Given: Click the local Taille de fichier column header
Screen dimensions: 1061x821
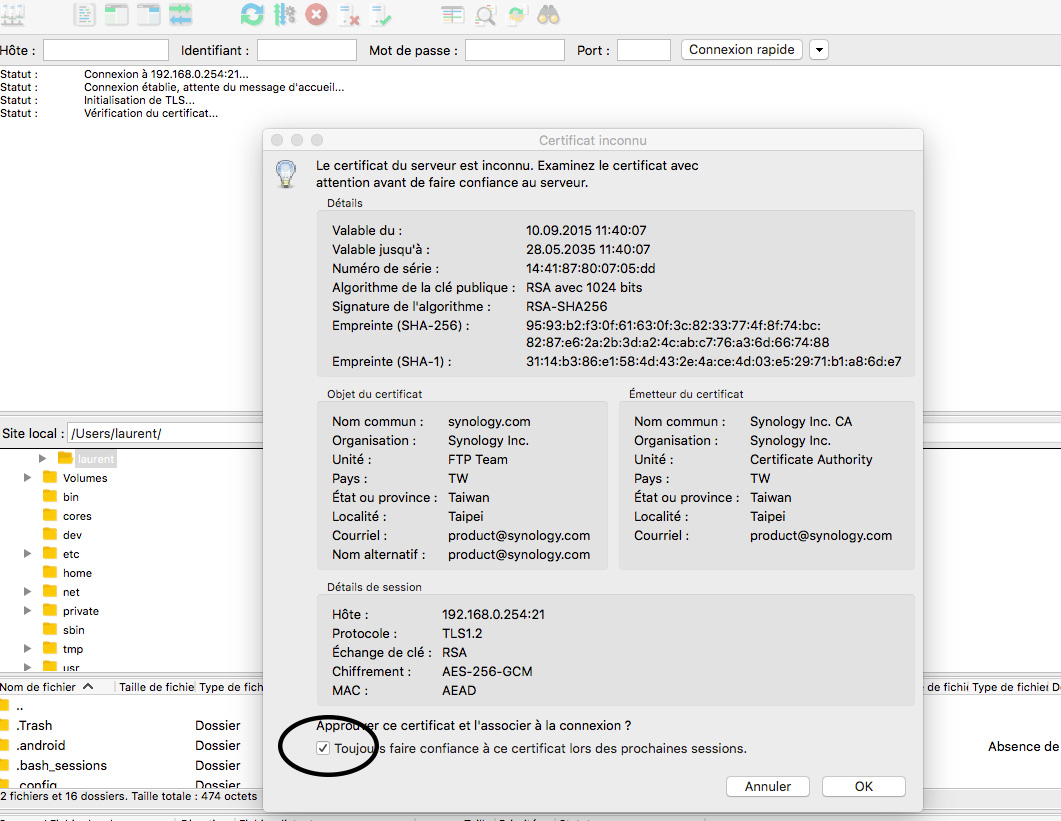Looking at the screenshot, I should tap(156, 687).
